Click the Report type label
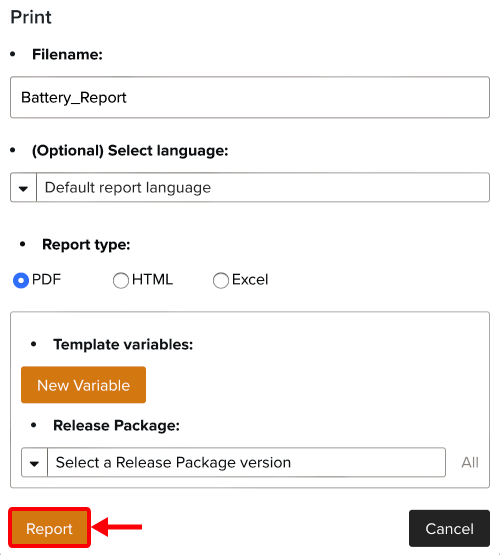The width and height of the screenshot is (500, 555). coord(86,245)
